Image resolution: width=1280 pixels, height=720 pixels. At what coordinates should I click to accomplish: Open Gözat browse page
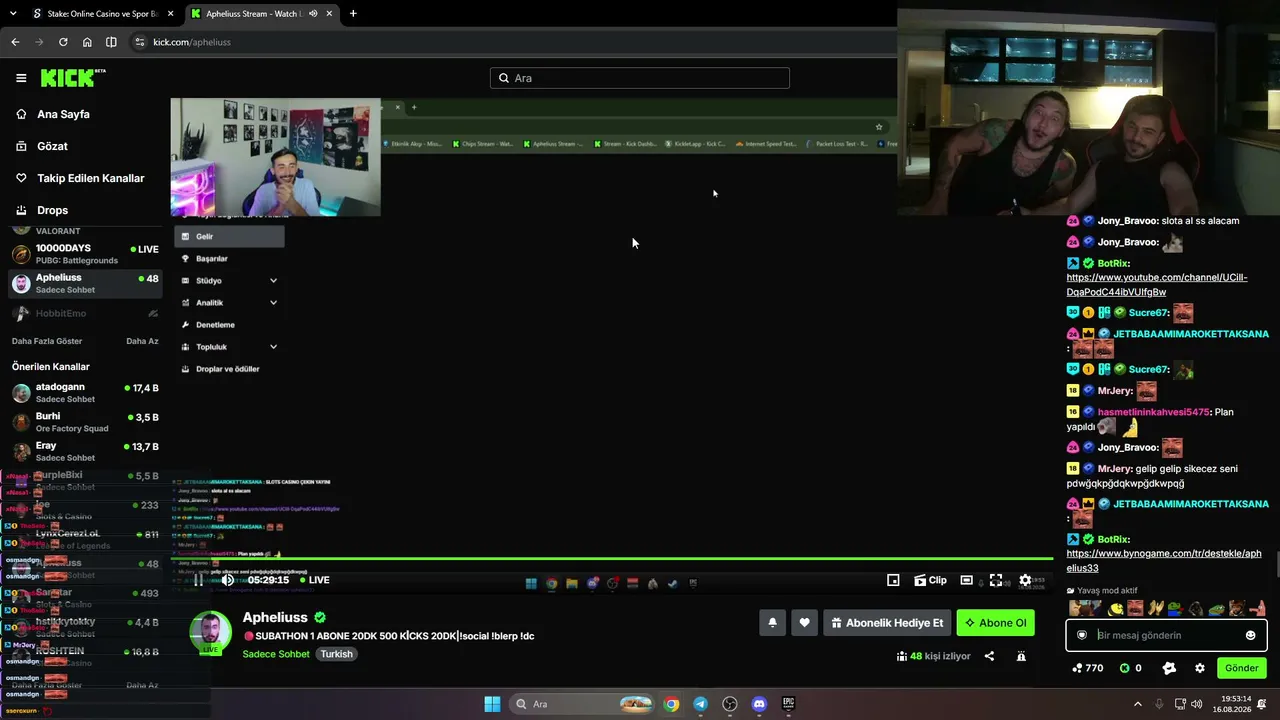[x=52, y=146]
